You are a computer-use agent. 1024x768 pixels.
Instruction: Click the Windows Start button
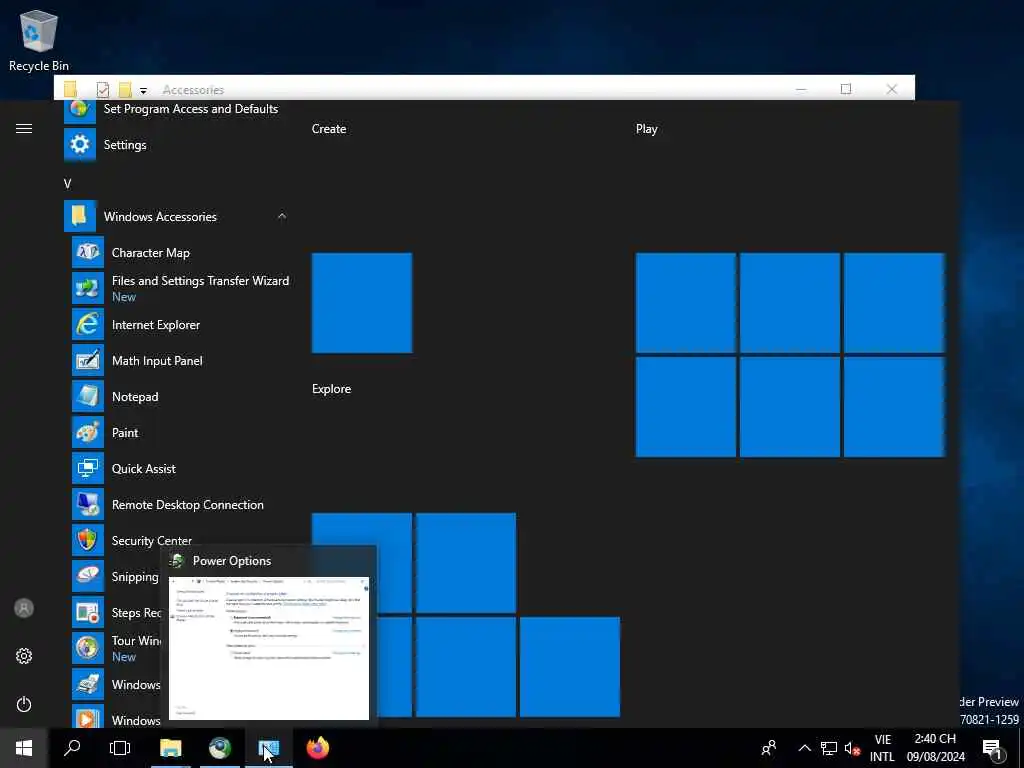point(24,748)
